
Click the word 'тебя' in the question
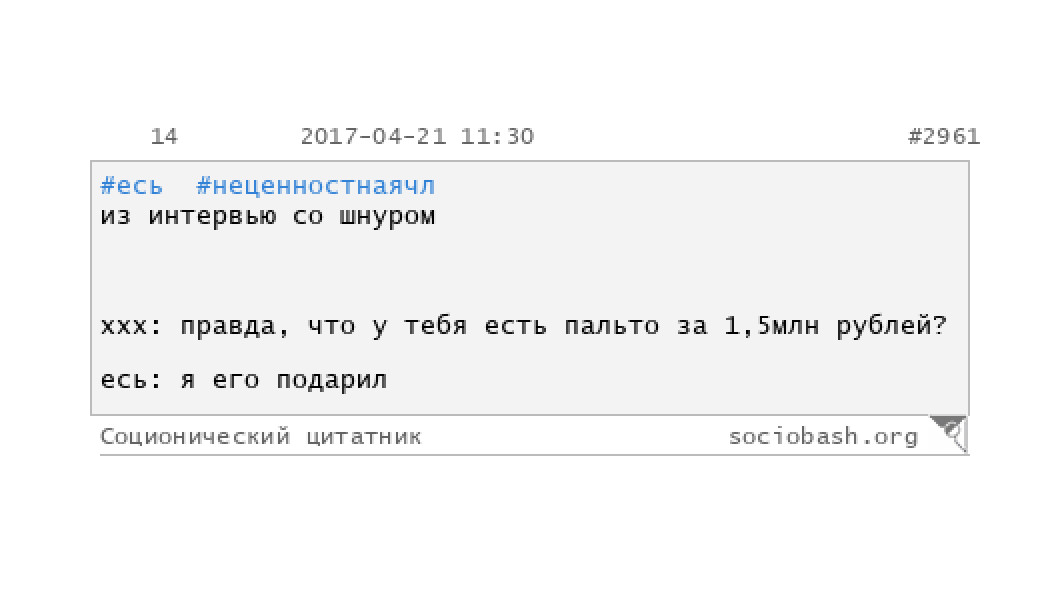pos(435,326)
